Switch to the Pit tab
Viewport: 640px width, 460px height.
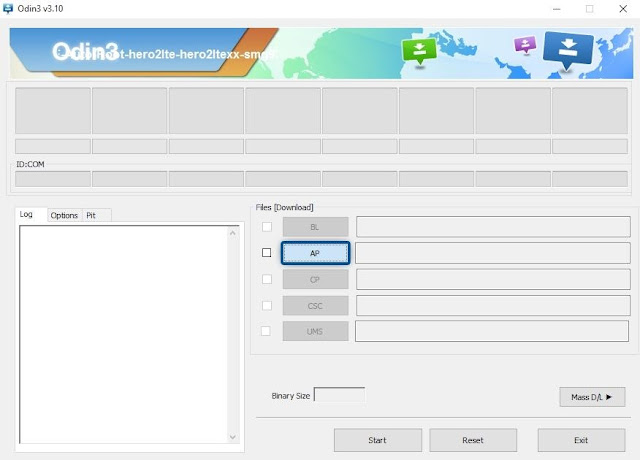pos(91,215)
